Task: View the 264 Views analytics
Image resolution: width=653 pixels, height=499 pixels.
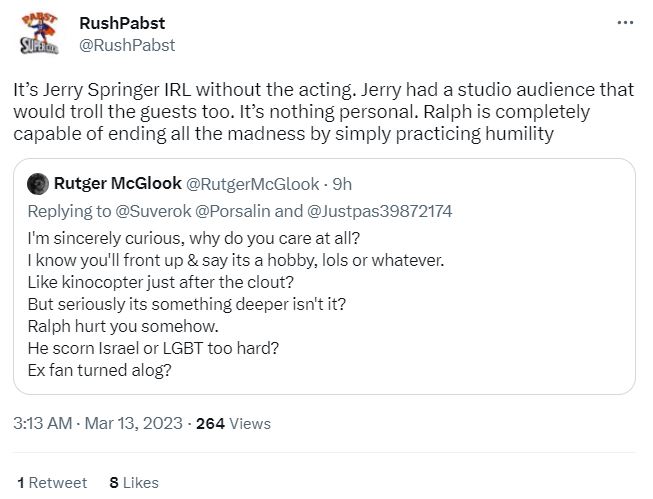Action: pyautogui.click(x=233, y=424)
